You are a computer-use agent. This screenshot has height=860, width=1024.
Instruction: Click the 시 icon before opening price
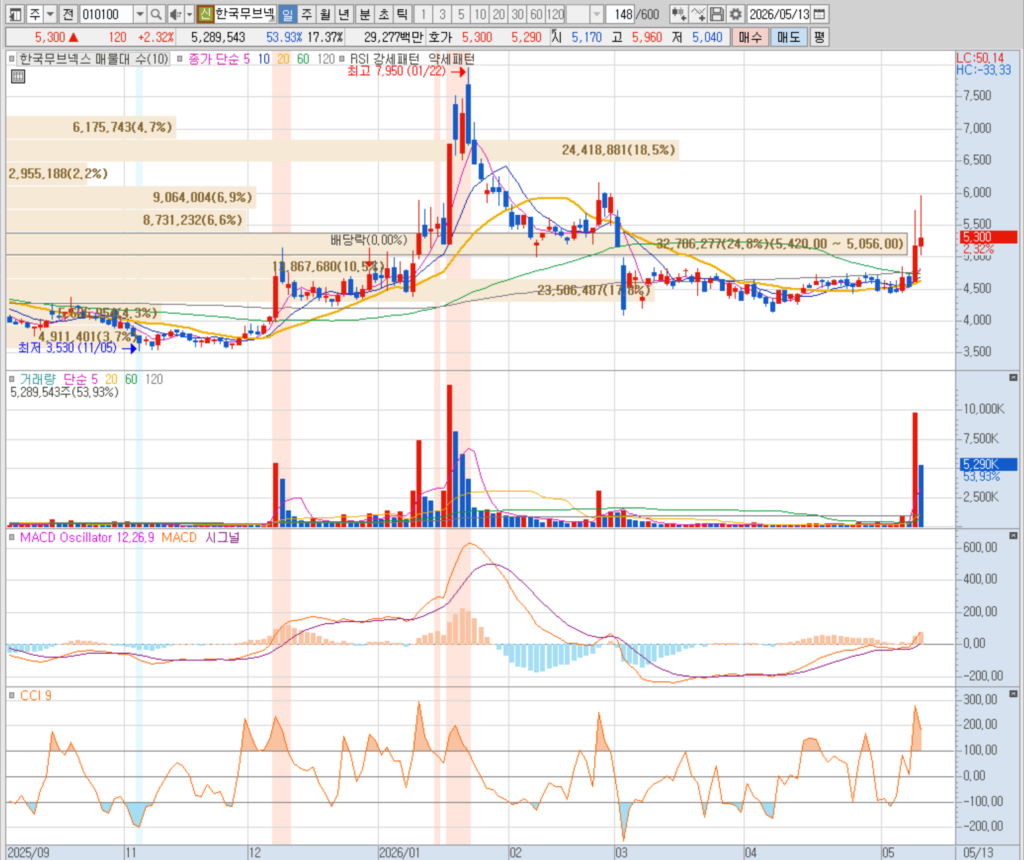pyautogui.click(x=556, y=37)
